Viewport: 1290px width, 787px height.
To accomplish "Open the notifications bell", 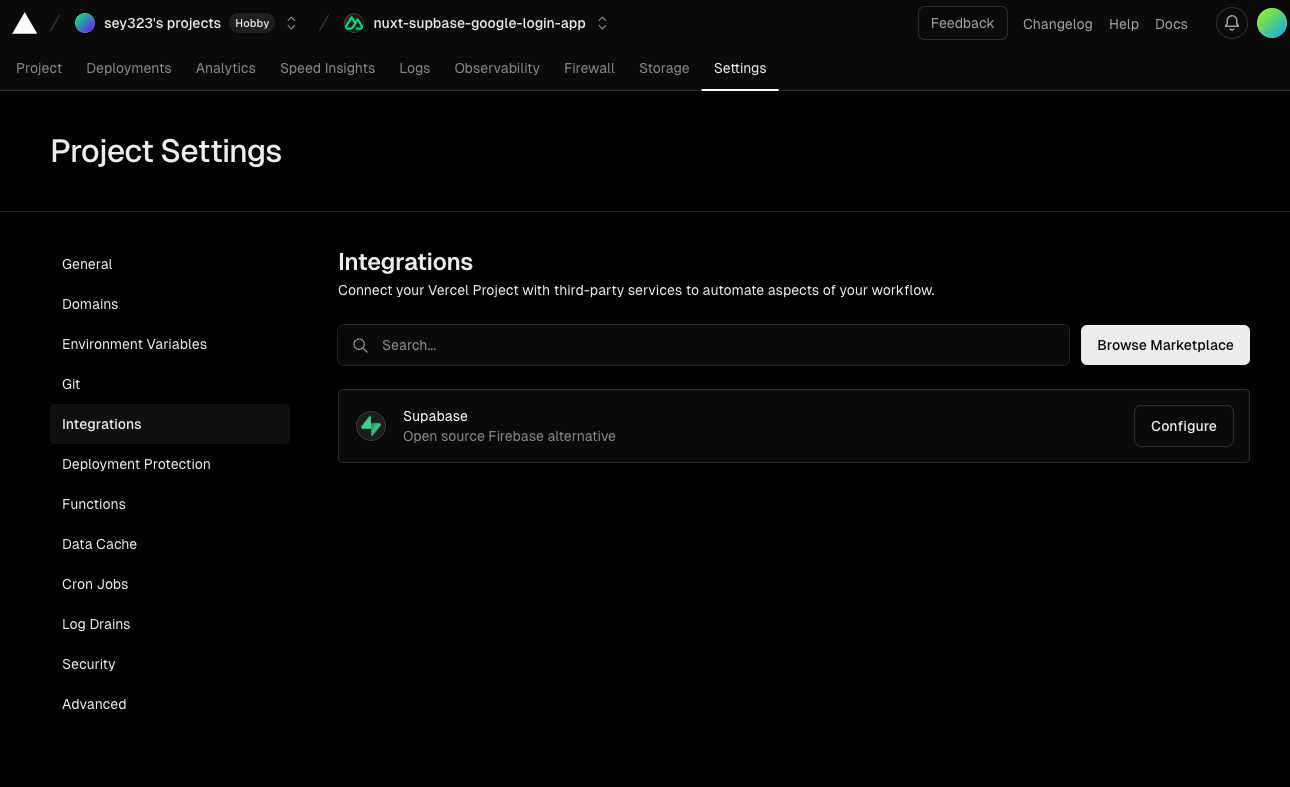I will click(1231, 22).
